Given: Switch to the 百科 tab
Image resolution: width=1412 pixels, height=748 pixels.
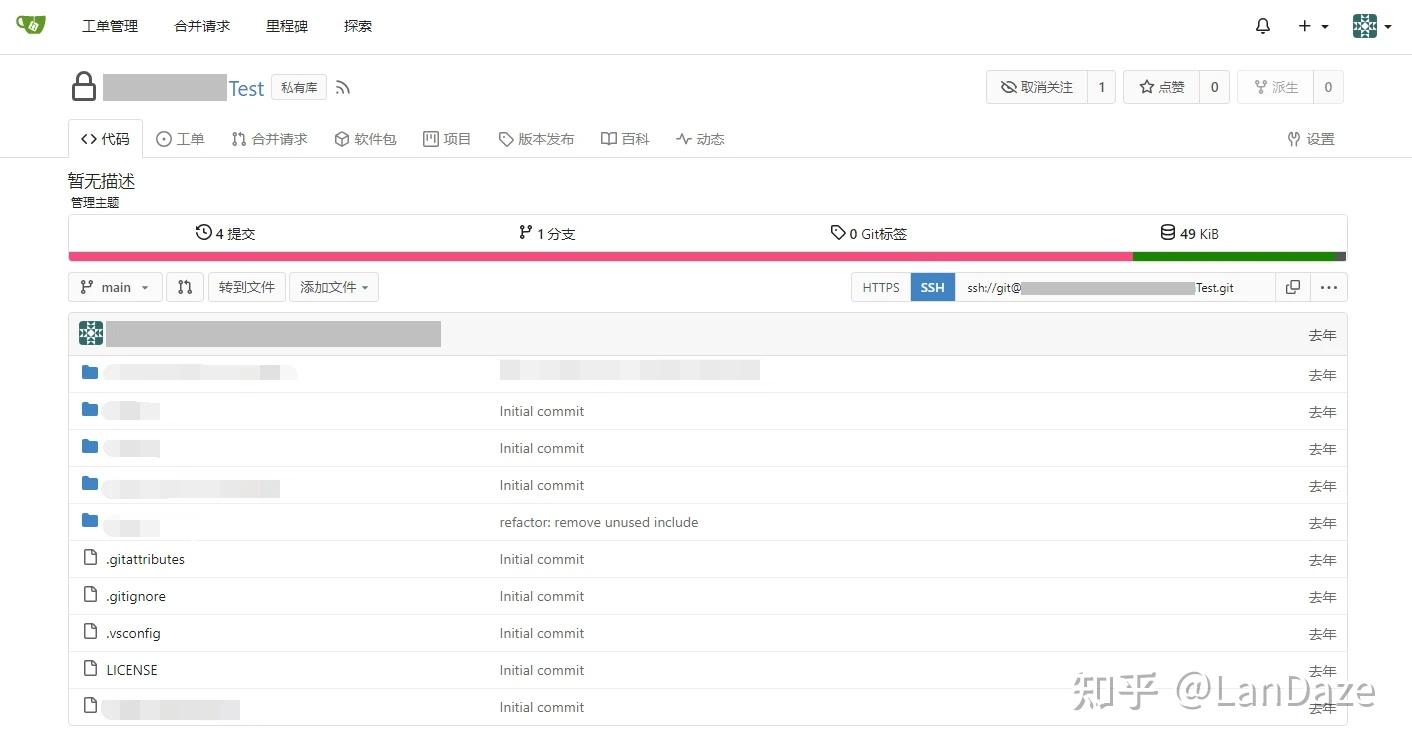Looking at the screenshot, I should click(625, 139).
